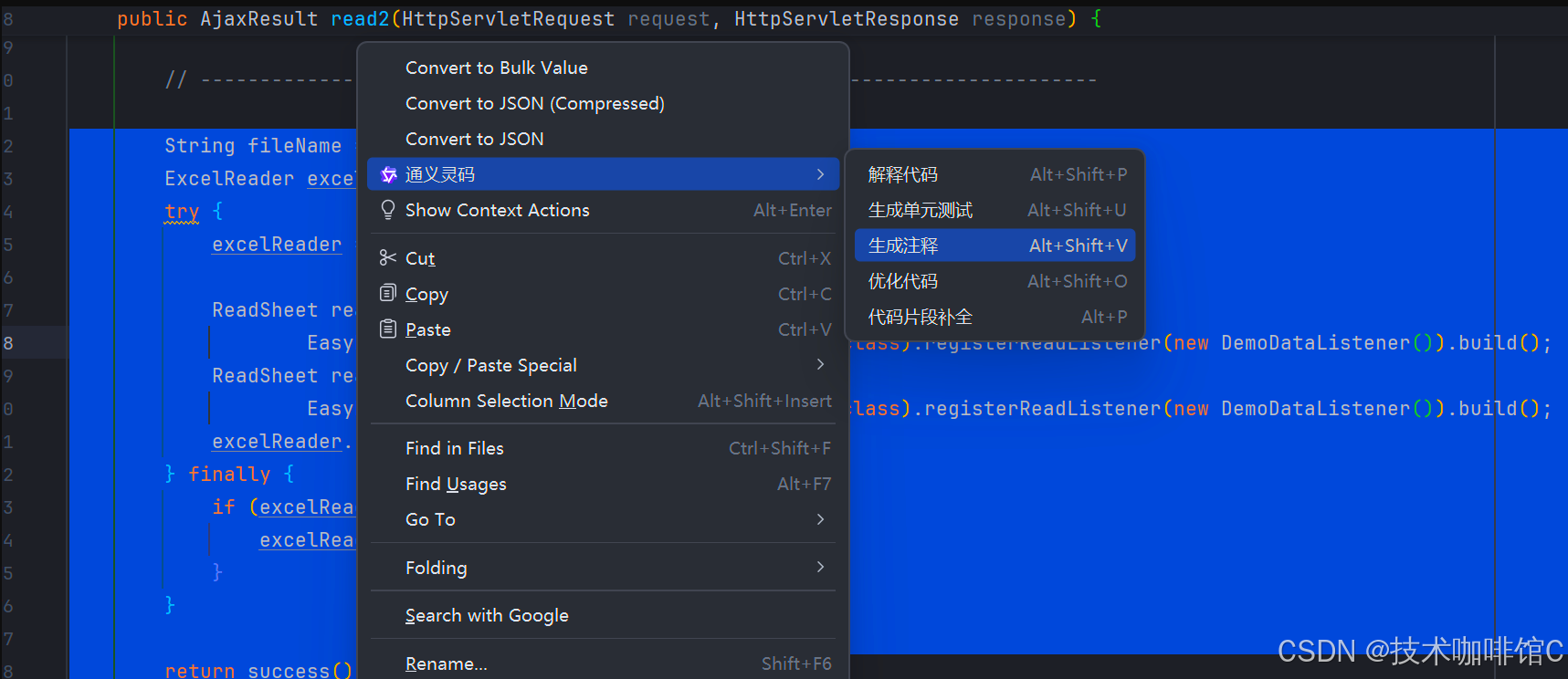Click the scissors Cut icon
1568x679 pixels.
point(388,258)
